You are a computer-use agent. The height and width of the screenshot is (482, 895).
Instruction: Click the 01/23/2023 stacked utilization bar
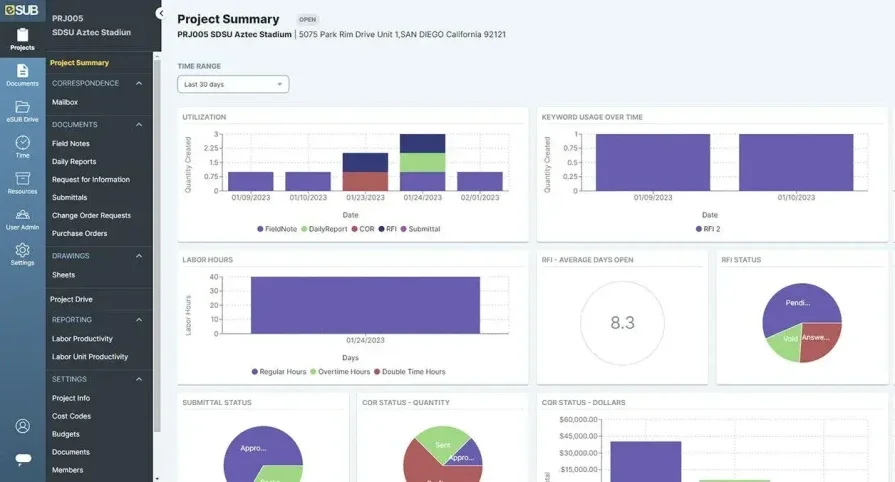pos(365,172)
